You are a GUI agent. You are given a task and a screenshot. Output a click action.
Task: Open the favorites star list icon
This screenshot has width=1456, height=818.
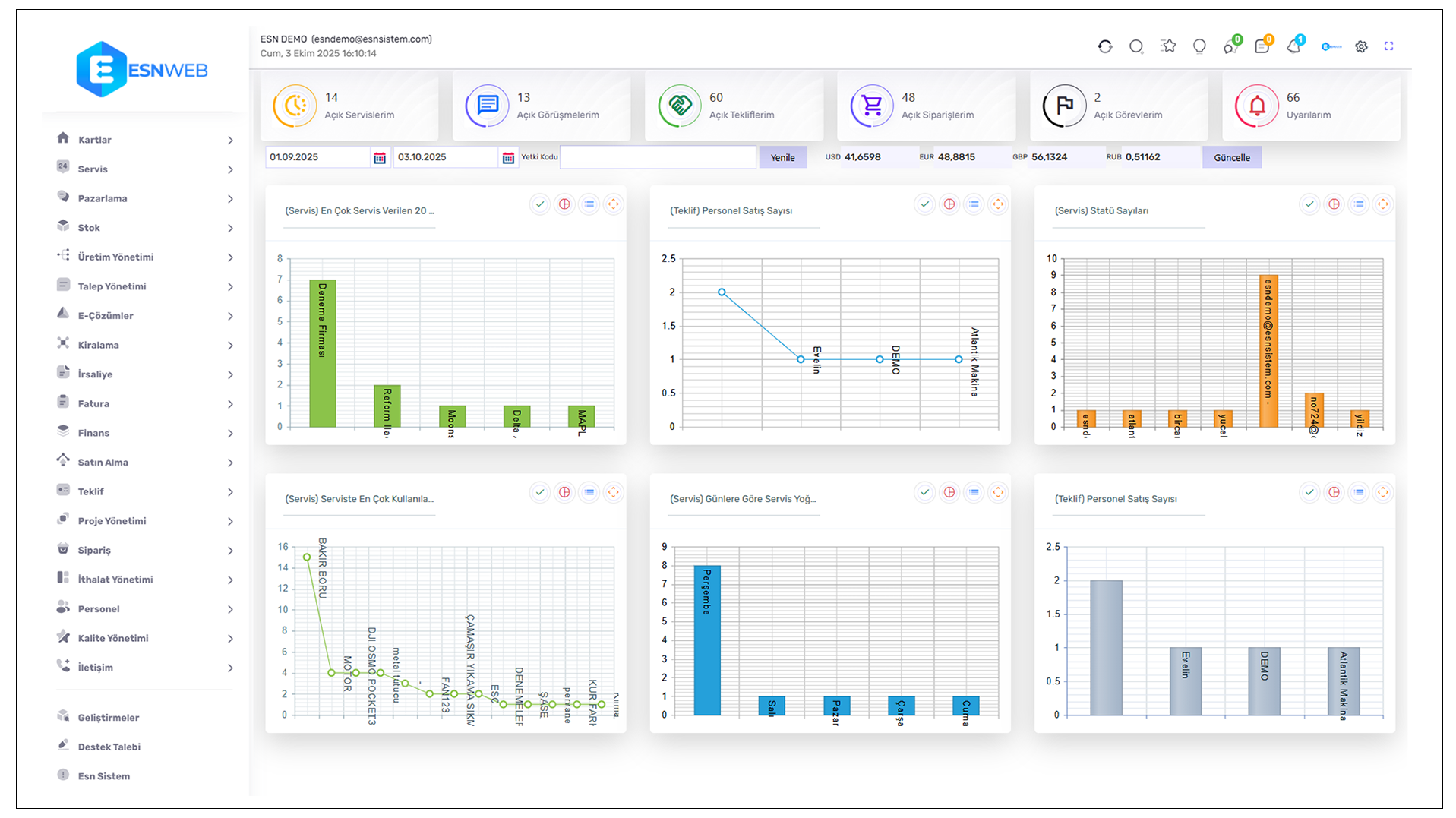[x=1168, y=46]
